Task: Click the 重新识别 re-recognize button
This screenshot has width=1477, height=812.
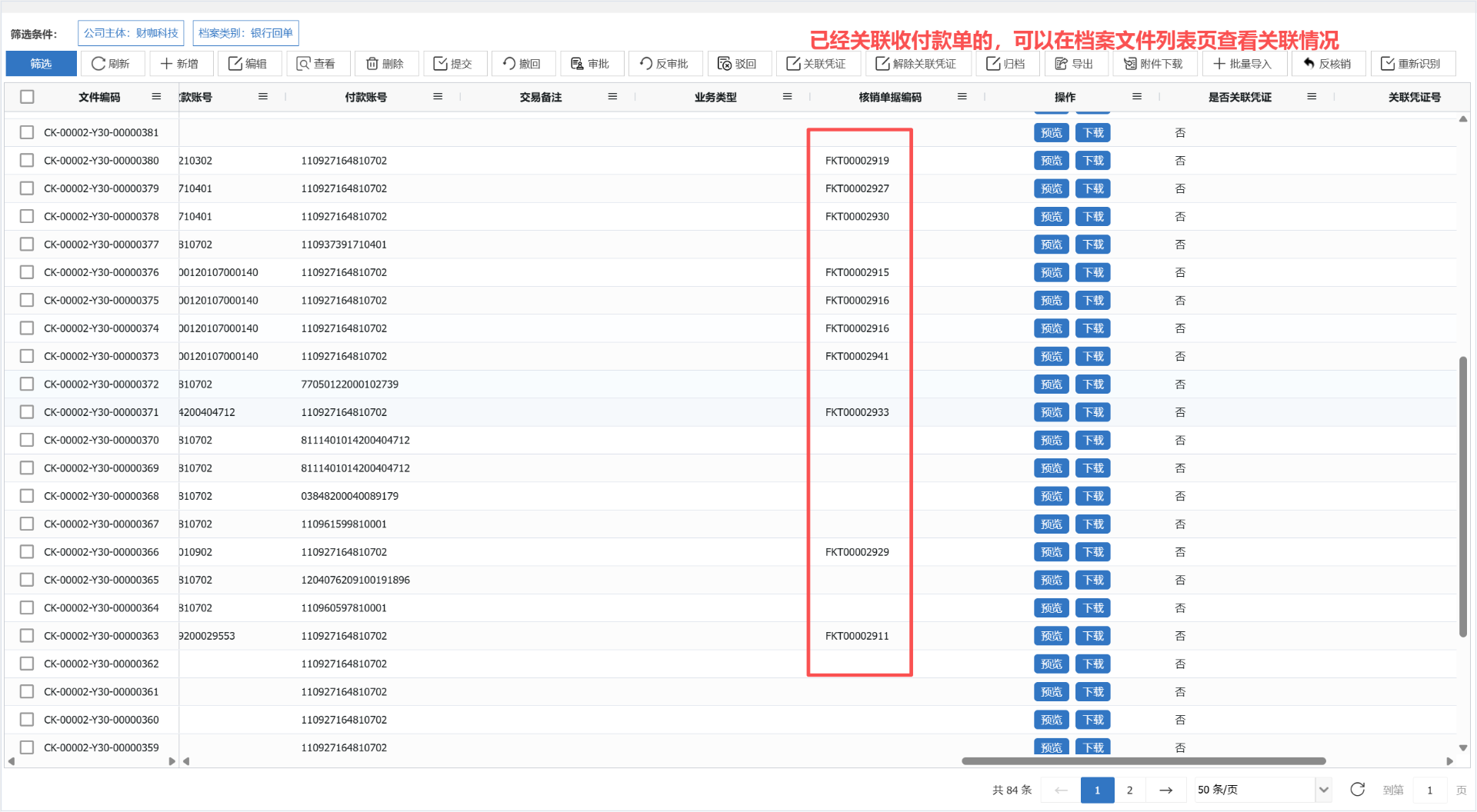Action: 1412,64
